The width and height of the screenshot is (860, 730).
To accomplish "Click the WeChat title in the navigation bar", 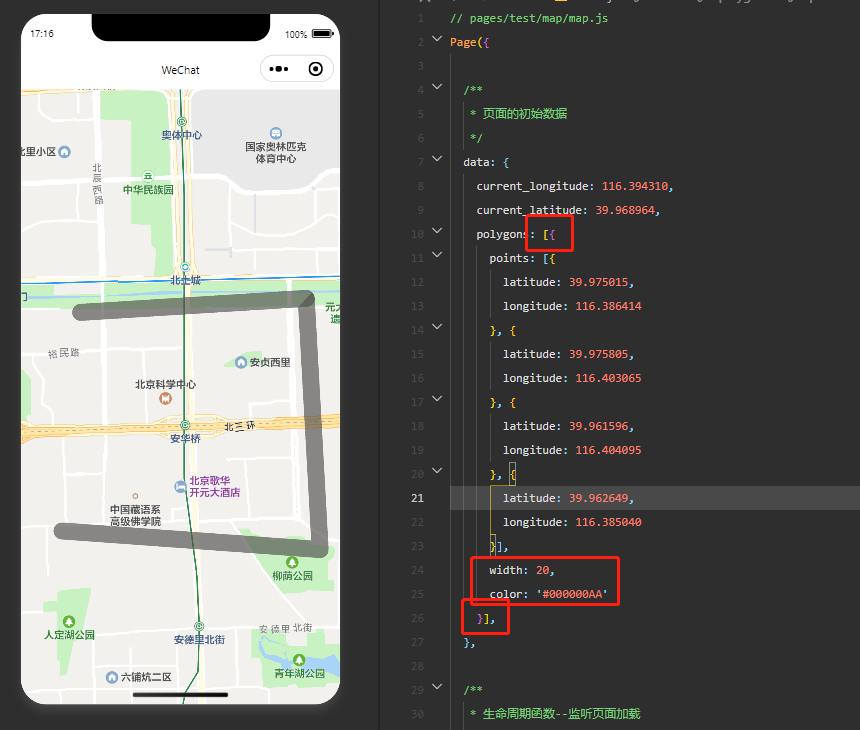I will pos(180,70).
